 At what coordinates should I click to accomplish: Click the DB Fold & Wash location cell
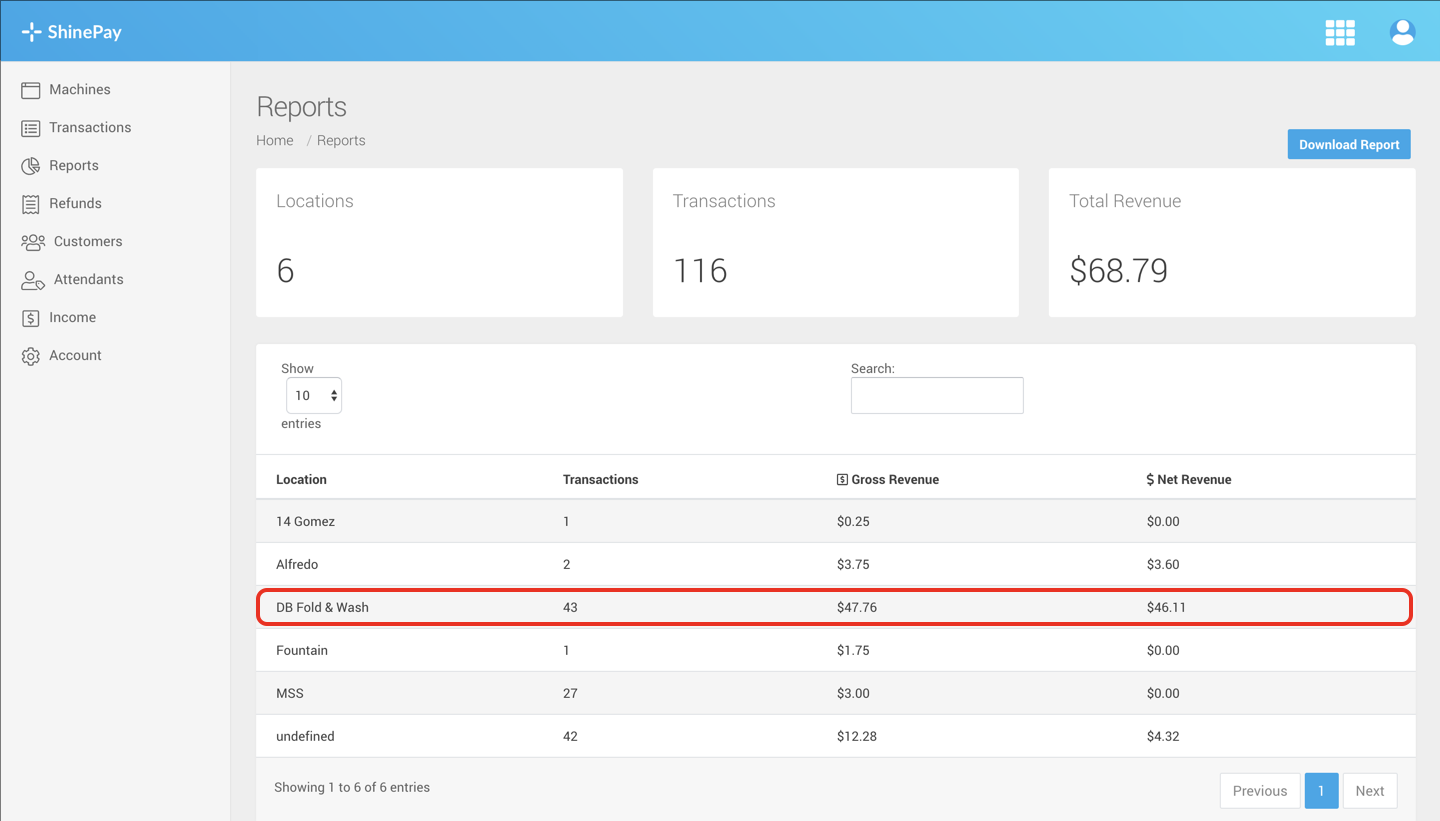pos(322,607)
